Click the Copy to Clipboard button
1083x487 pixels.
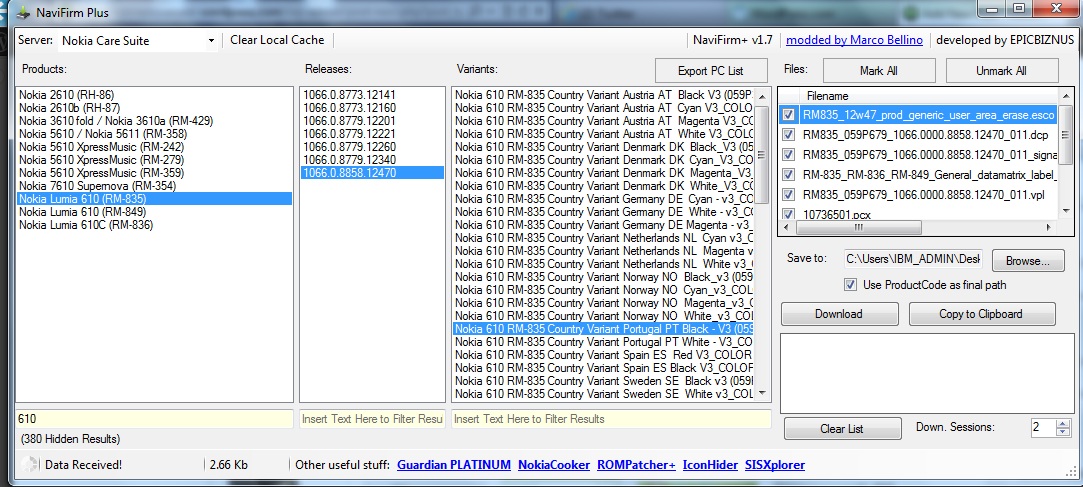981,314
